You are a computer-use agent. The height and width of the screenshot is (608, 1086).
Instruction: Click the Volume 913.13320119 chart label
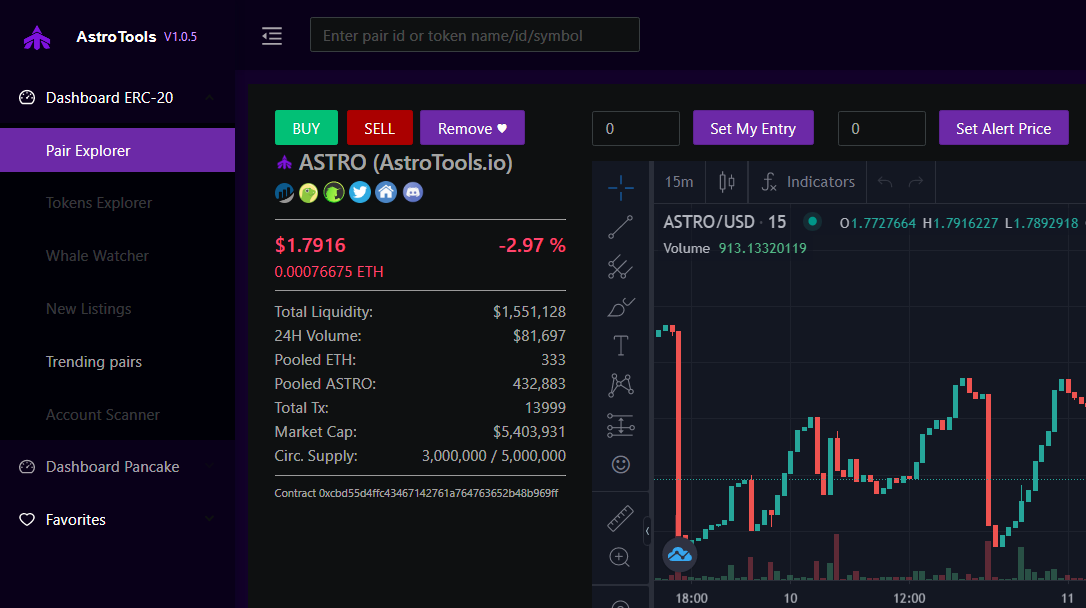pos(735,248)
